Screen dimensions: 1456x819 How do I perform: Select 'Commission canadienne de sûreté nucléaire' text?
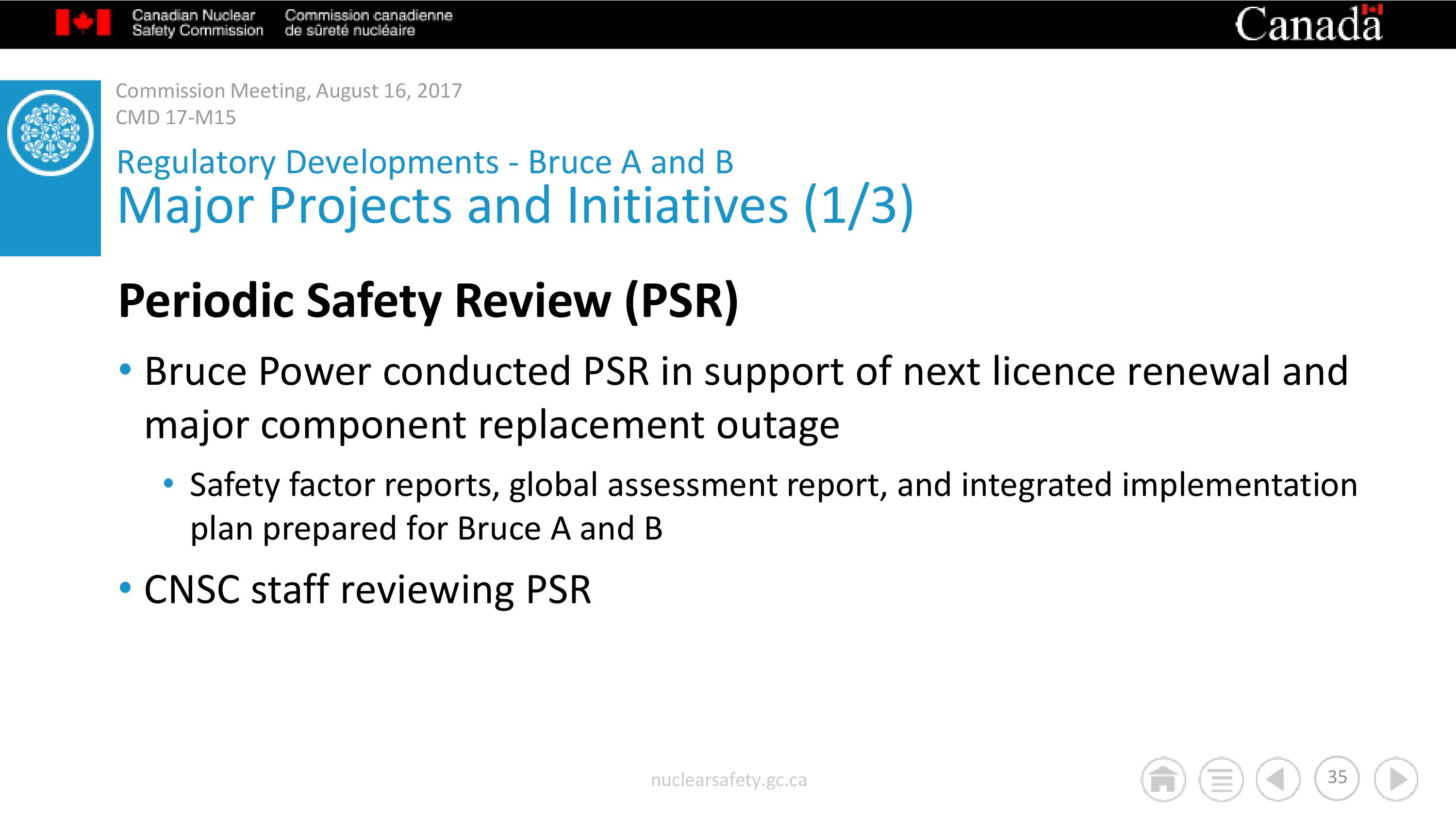368,23
